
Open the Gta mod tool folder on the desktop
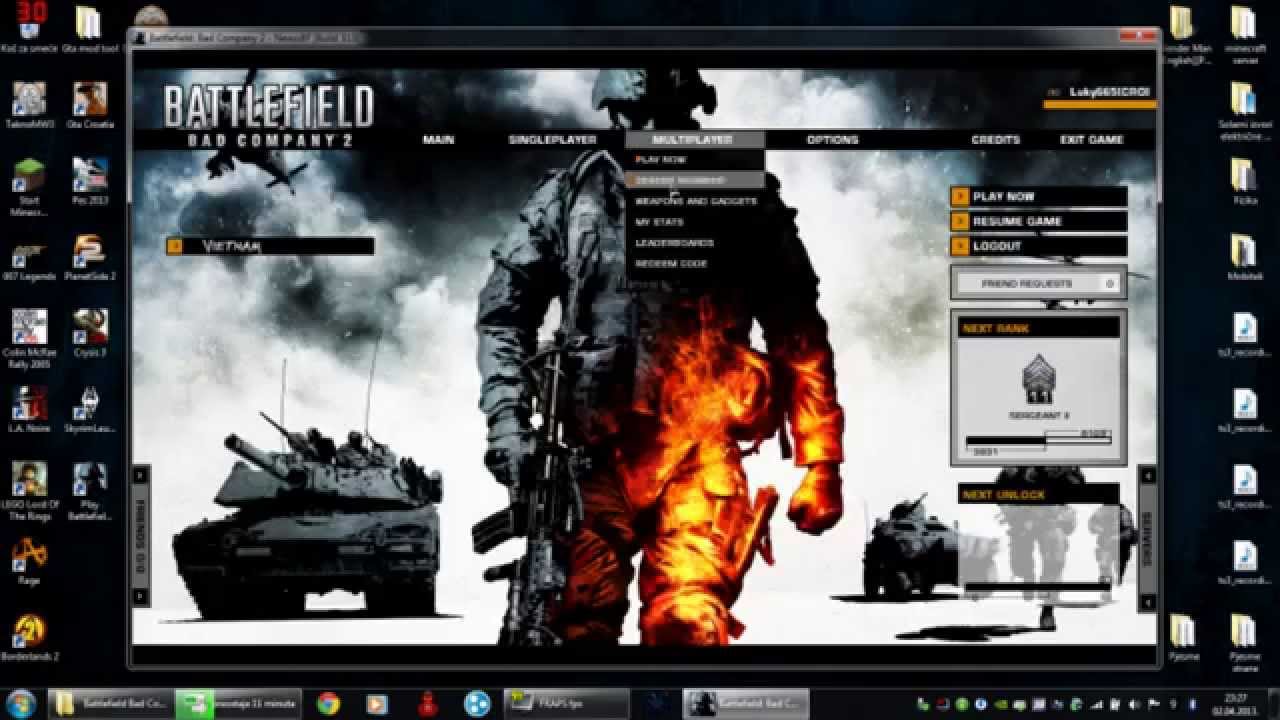[x=90, y=30]
